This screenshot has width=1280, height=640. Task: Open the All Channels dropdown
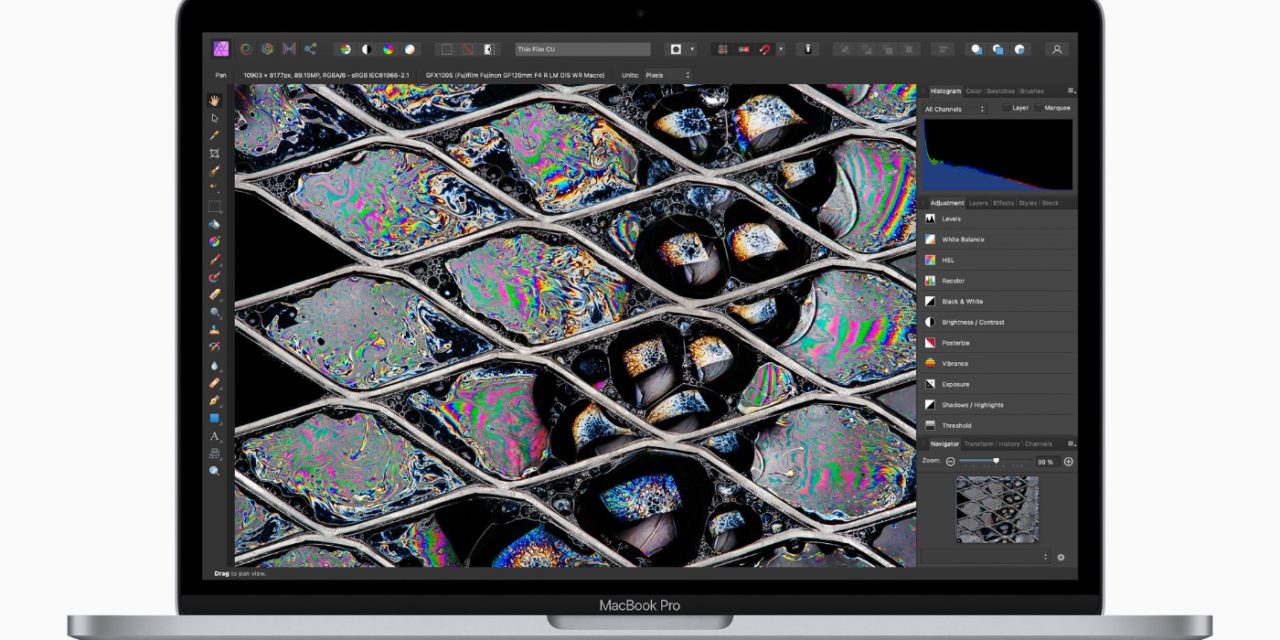pos(954,109)
